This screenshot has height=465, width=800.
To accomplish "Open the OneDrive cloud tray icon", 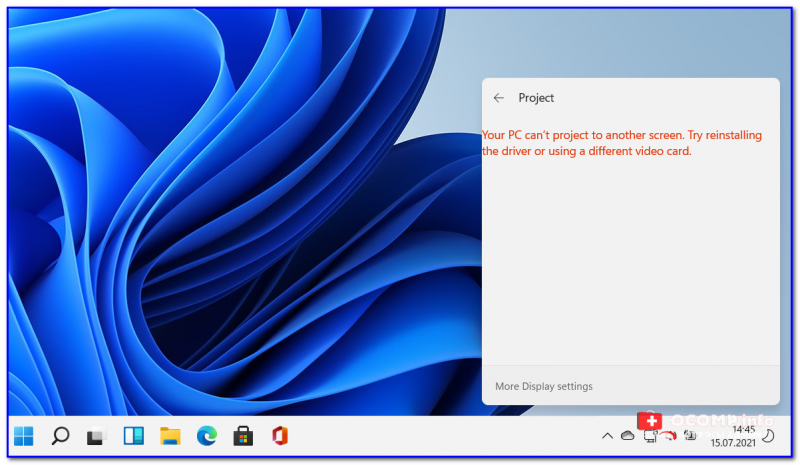I will pyautogui.click(x=628, y=436).
